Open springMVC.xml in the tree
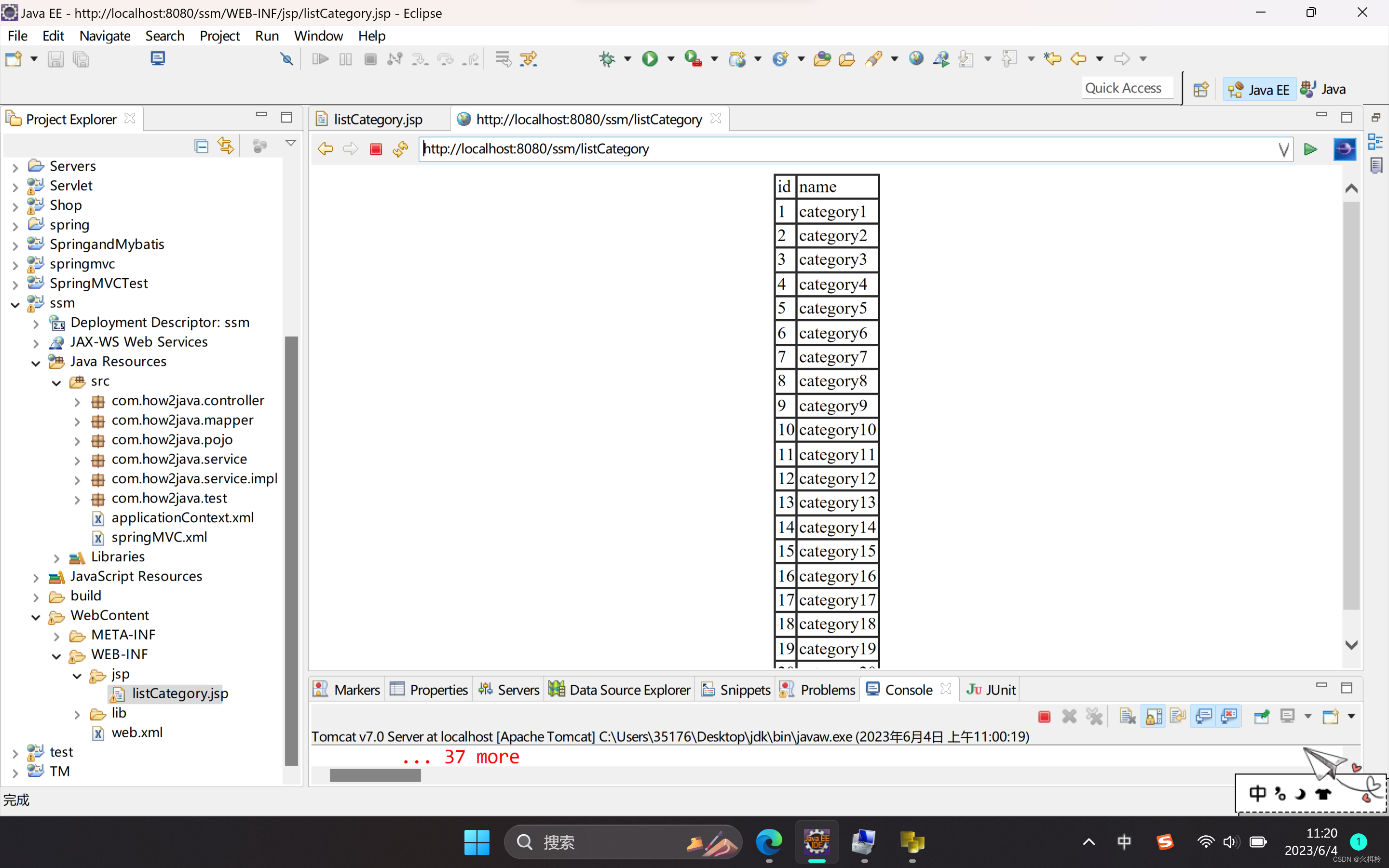This screenshot has width=1389, height=868. [x=159, y=537]
